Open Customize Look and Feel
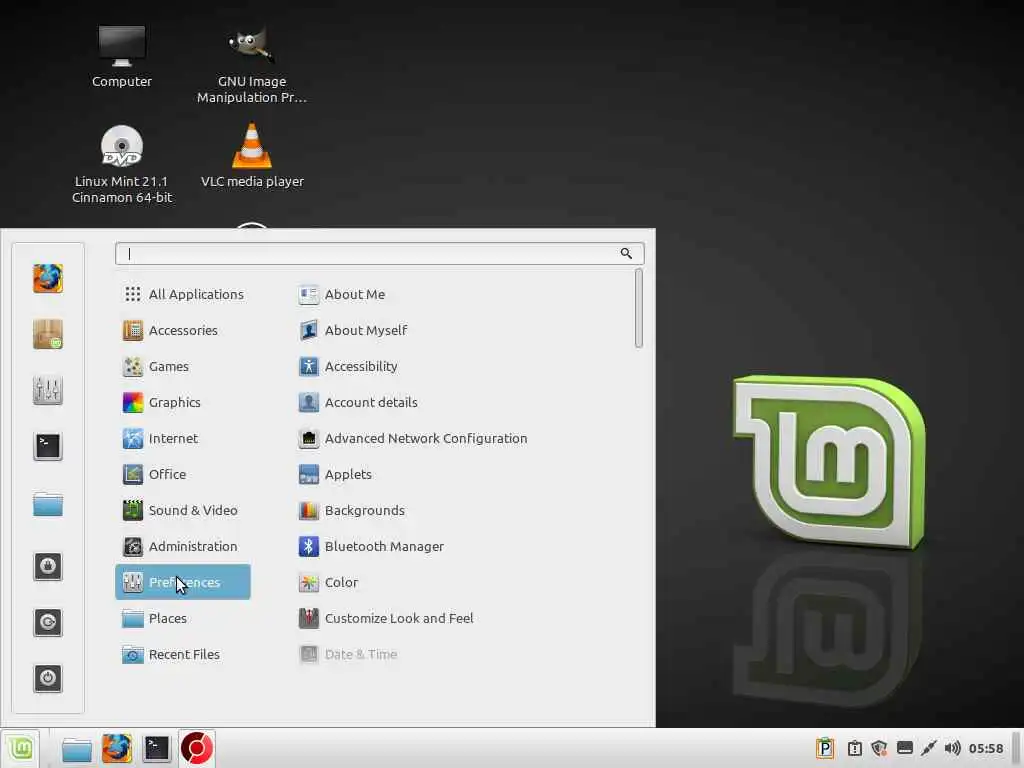The height and width of the screenshot is (768, 1024). click(386, 618)
